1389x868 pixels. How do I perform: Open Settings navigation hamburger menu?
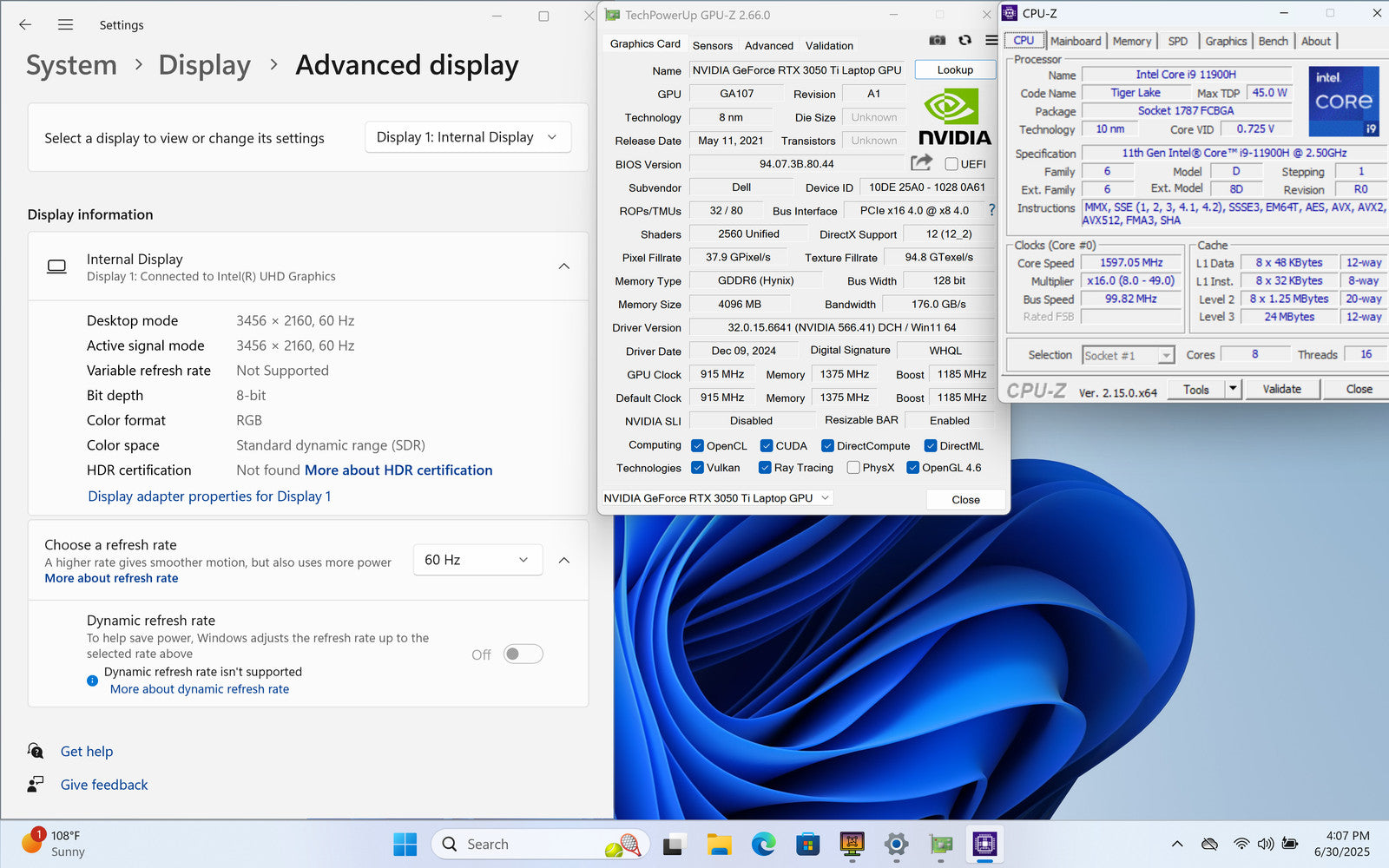[x=65, y=25]
